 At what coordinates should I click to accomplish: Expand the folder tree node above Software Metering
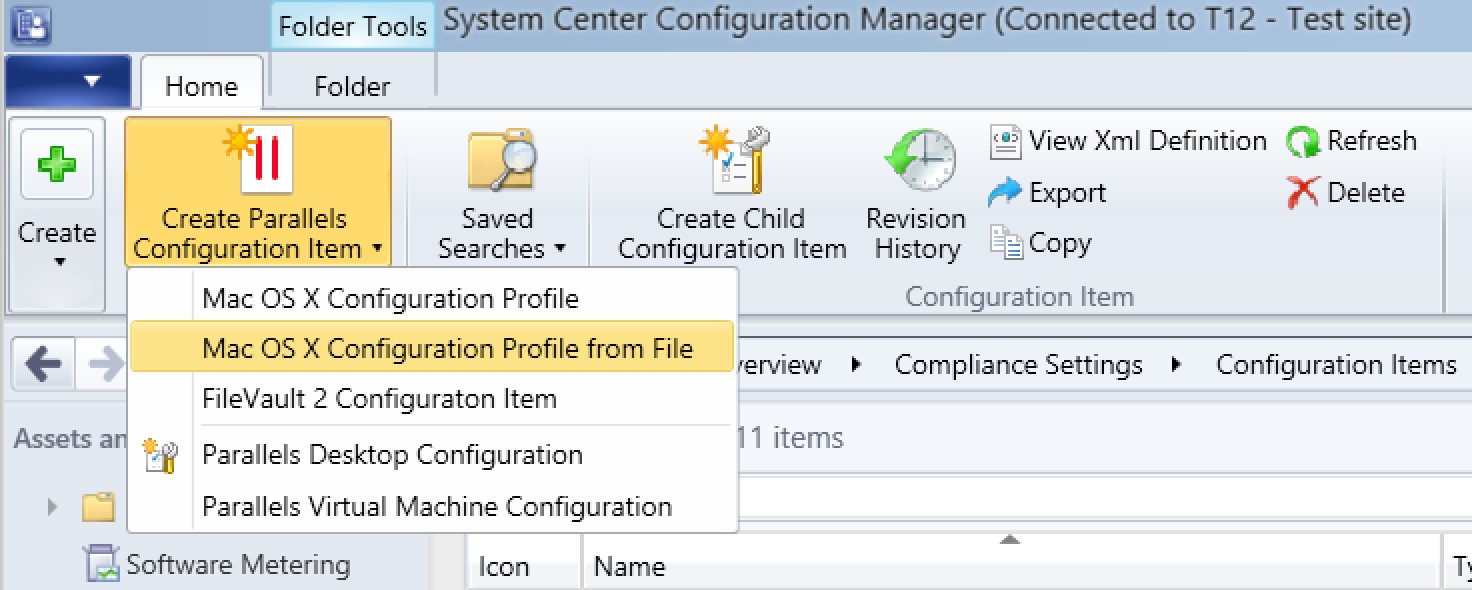pos(53,508)
